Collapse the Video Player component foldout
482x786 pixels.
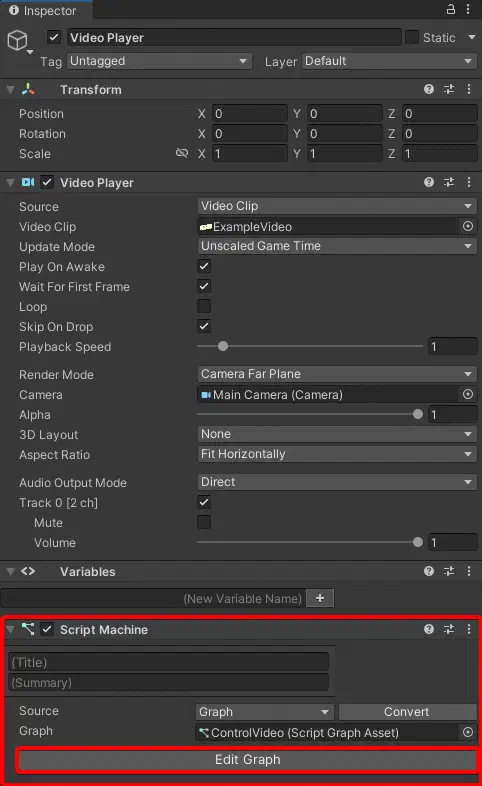(10, 183)
